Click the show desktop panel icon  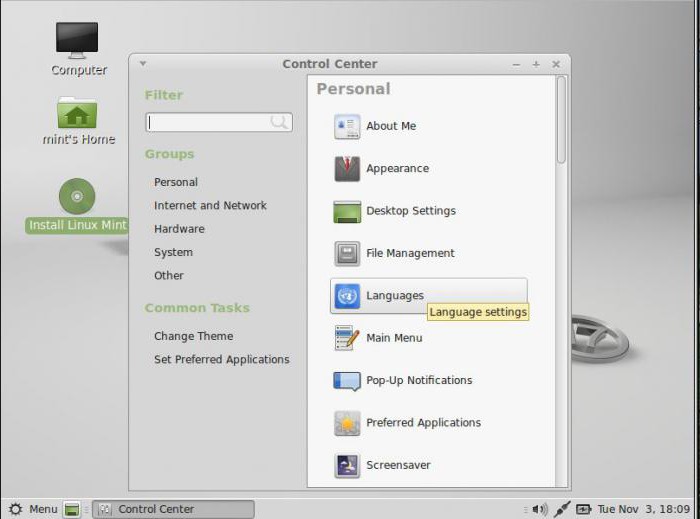[x=71, y=509]
